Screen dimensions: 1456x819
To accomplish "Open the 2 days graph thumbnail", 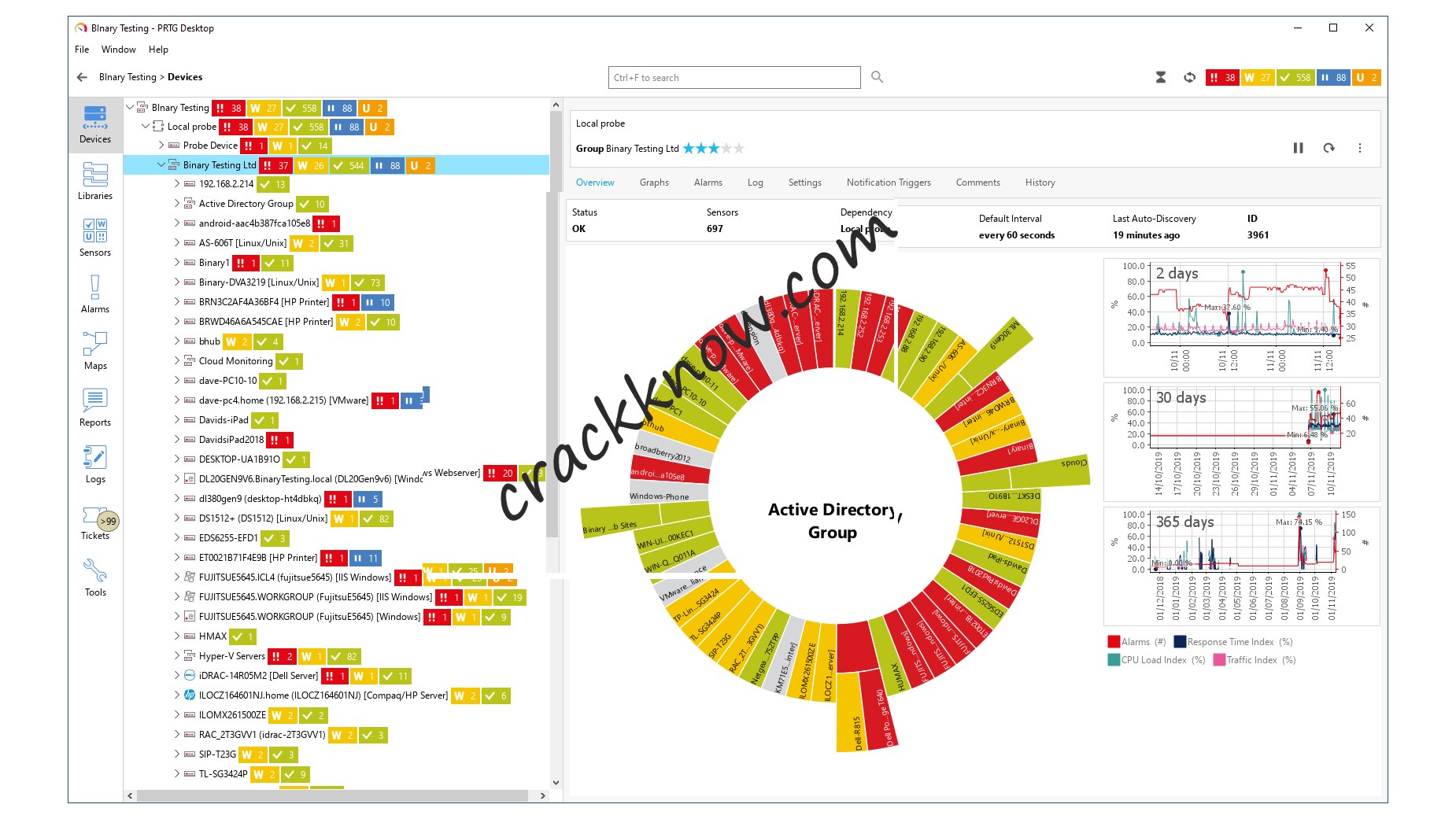I will pos(1241,317).
